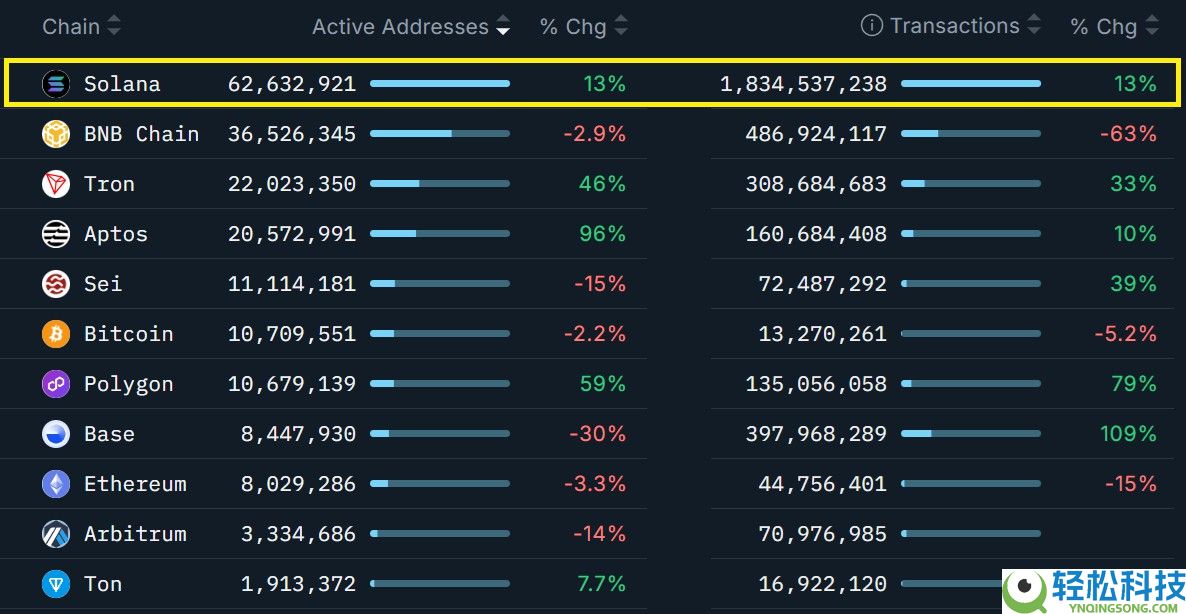
Task: Open the Ethereum chain name link
Action: click(135, 484)
